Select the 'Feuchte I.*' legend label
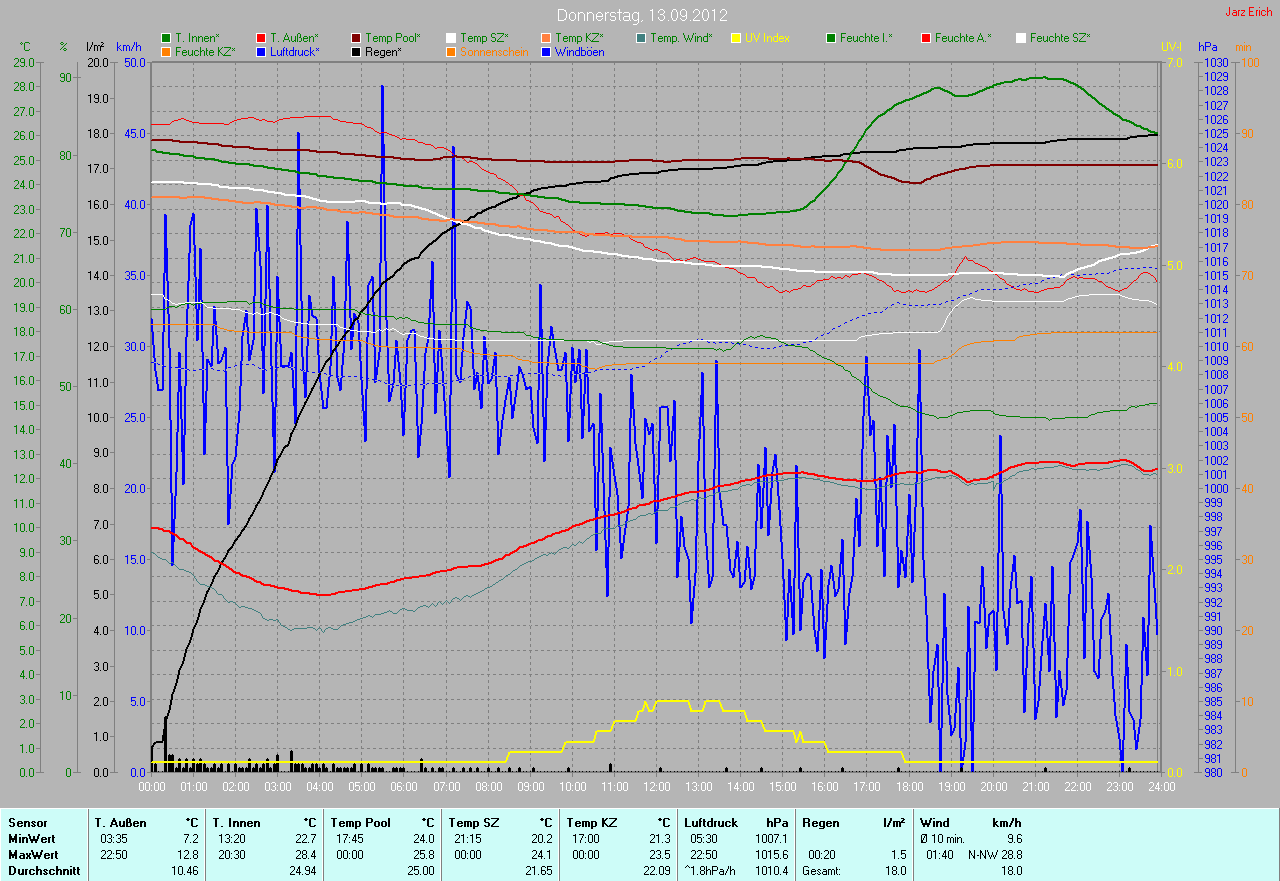The width and height of the screenshot is (1280, 881). pyautogui.click(x=866, y=38)
